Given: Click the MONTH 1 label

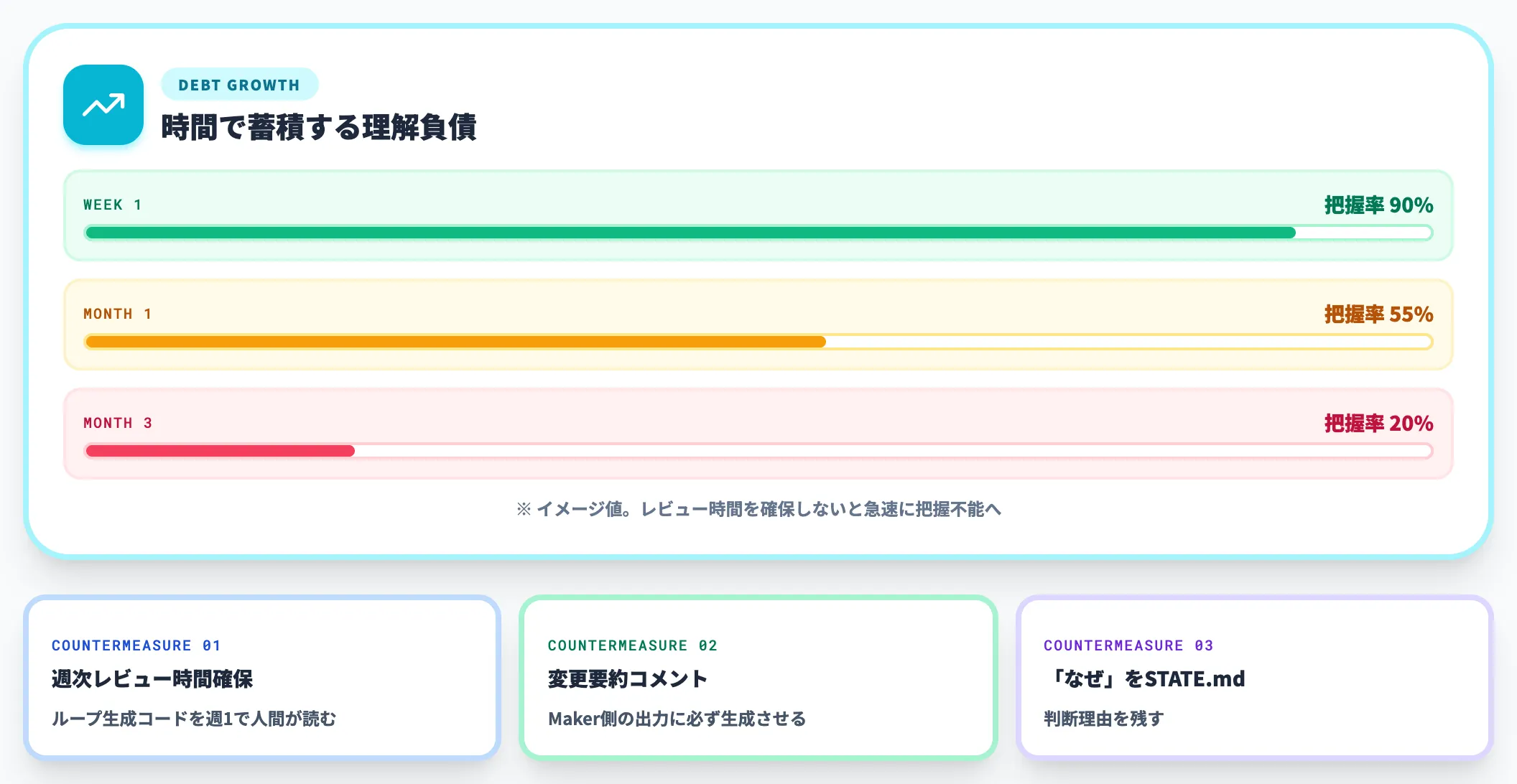Looking at the screenshot, I should 118,314.
